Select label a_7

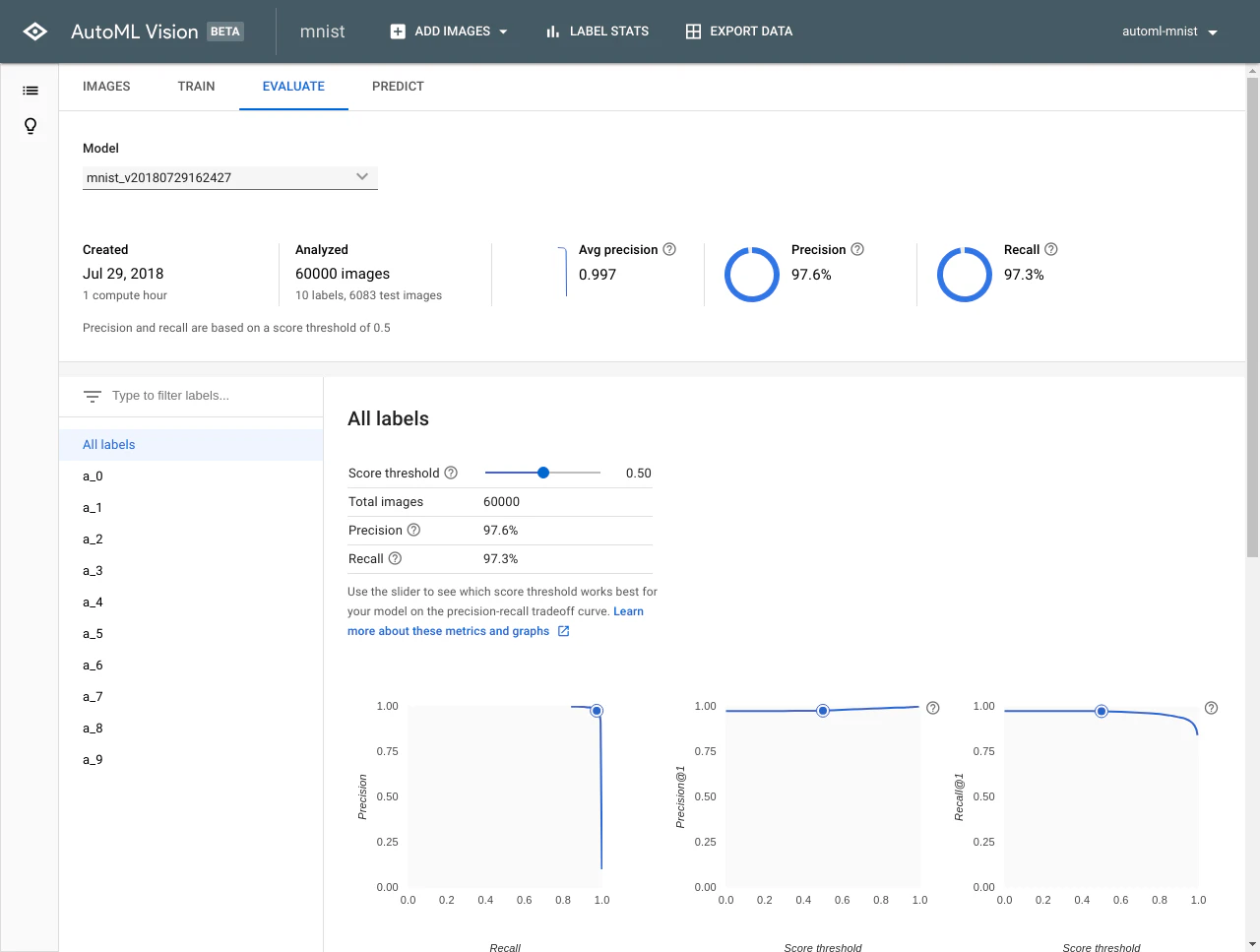(x=191, y=697)
